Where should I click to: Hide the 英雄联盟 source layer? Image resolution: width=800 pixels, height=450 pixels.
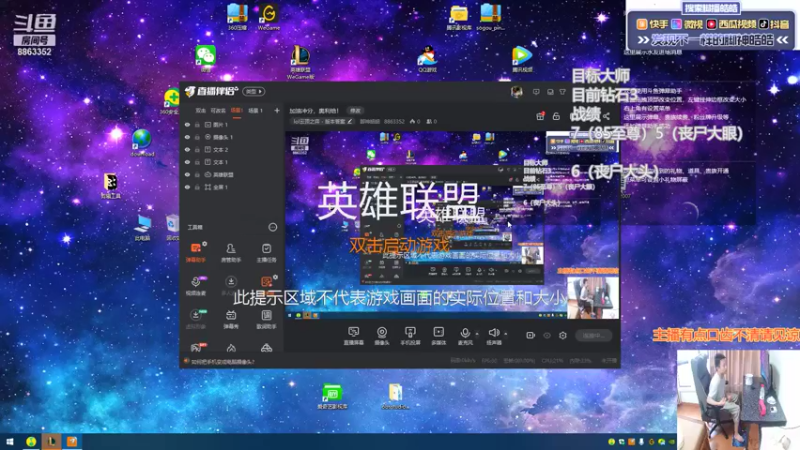pyautogui.click(x=187, y=174)
